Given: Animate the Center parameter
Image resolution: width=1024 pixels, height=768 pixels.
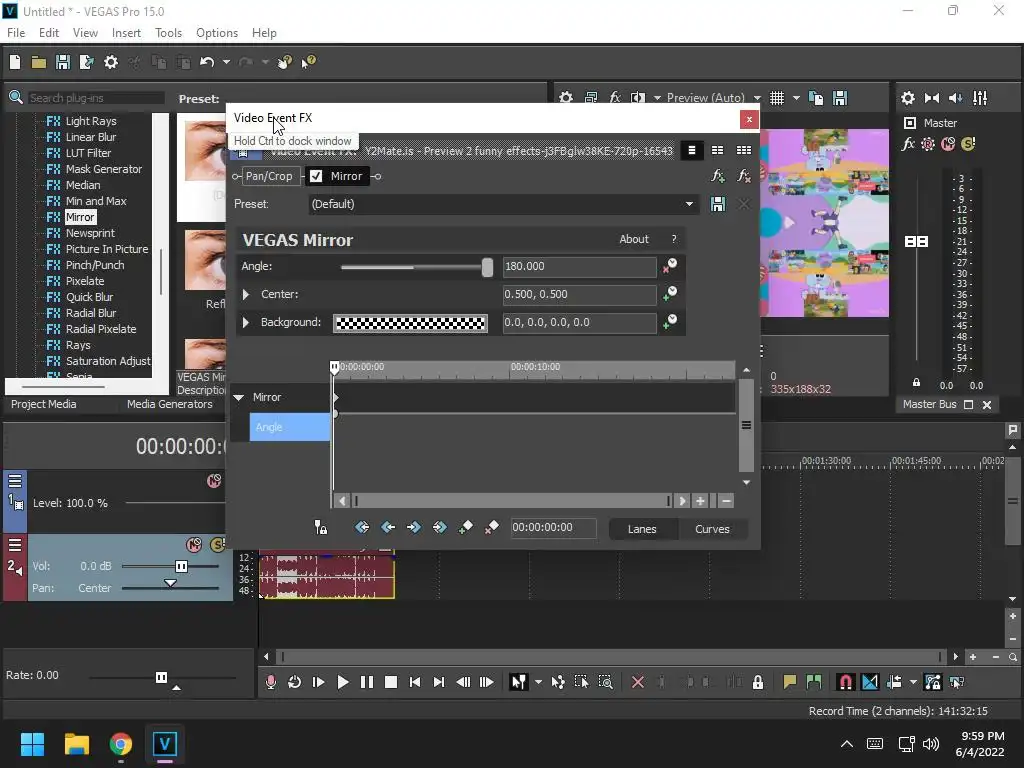Looking at the screenshot, I should tap(670, 294).
